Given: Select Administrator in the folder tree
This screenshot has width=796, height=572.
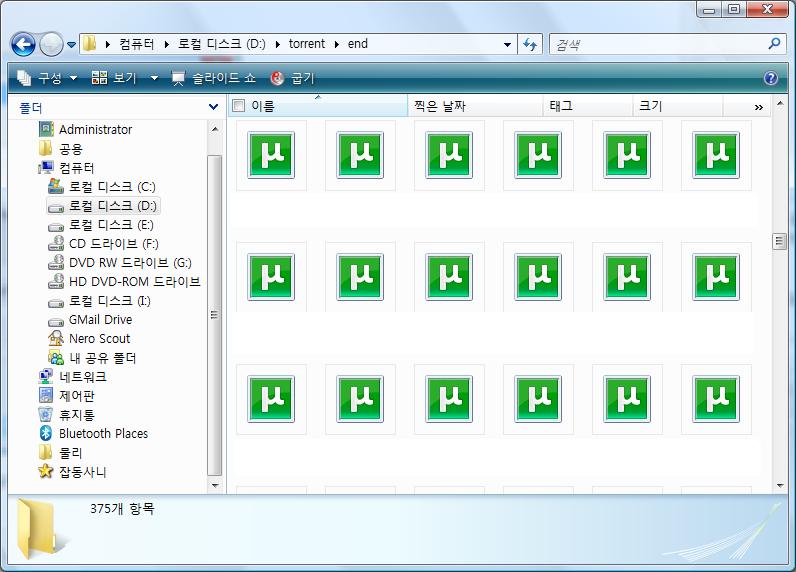Looking at the screenshot, I should [86, 129].
